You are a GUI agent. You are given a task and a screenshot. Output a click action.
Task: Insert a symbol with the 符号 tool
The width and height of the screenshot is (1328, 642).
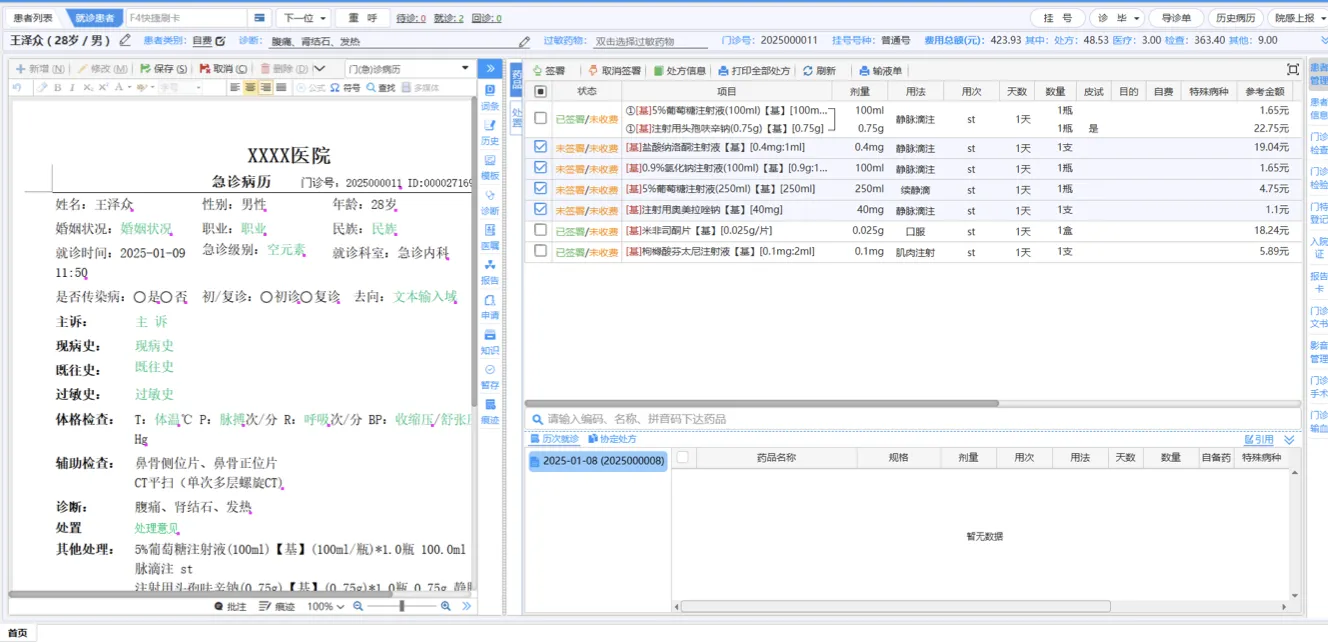(x=344, y=87)
